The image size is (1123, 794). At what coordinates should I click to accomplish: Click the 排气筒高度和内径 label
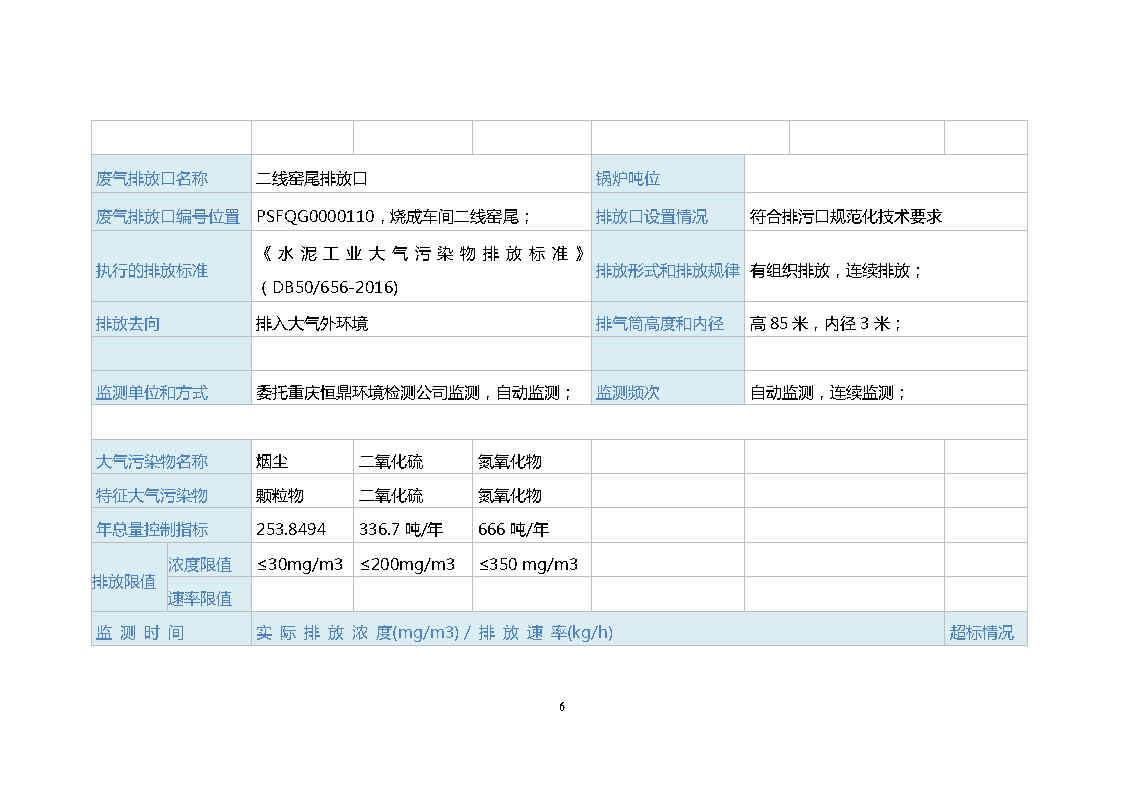pos(660,324)
